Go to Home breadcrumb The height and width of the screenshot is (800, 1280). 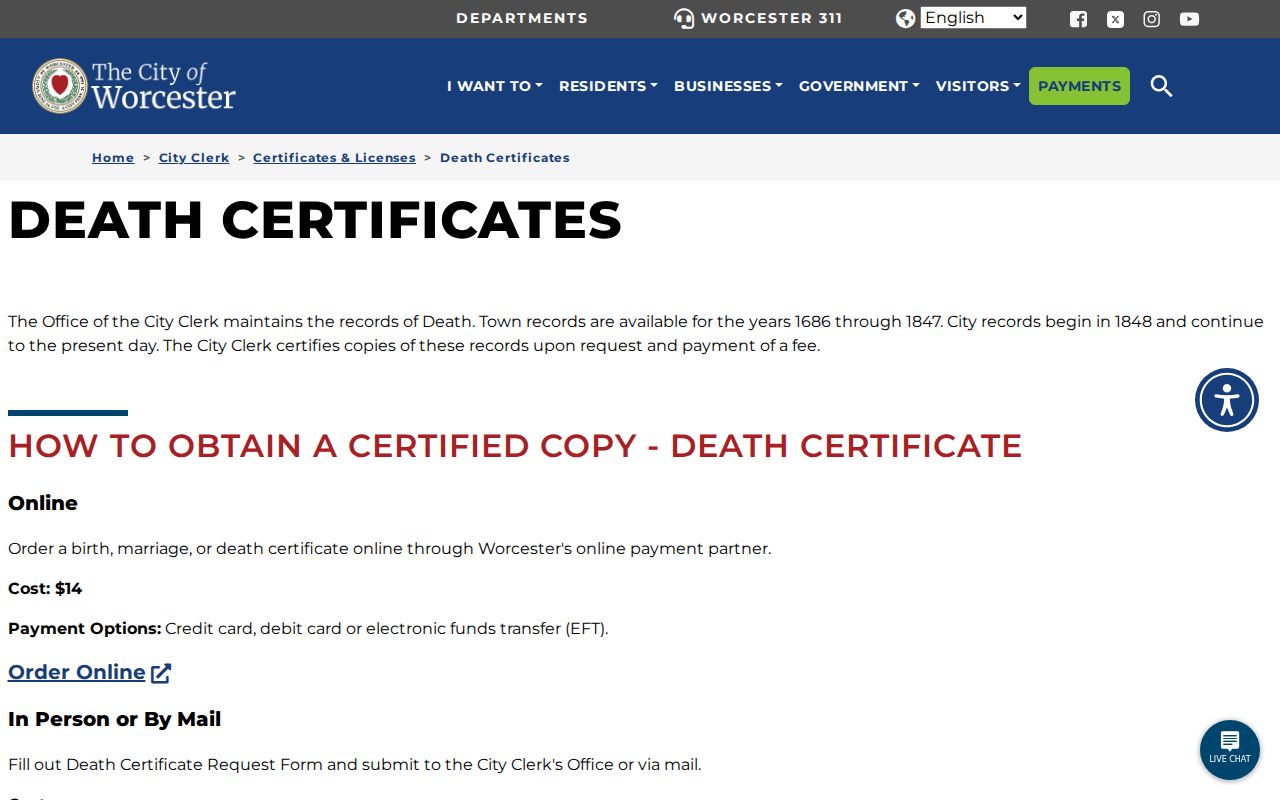point(113,158)
